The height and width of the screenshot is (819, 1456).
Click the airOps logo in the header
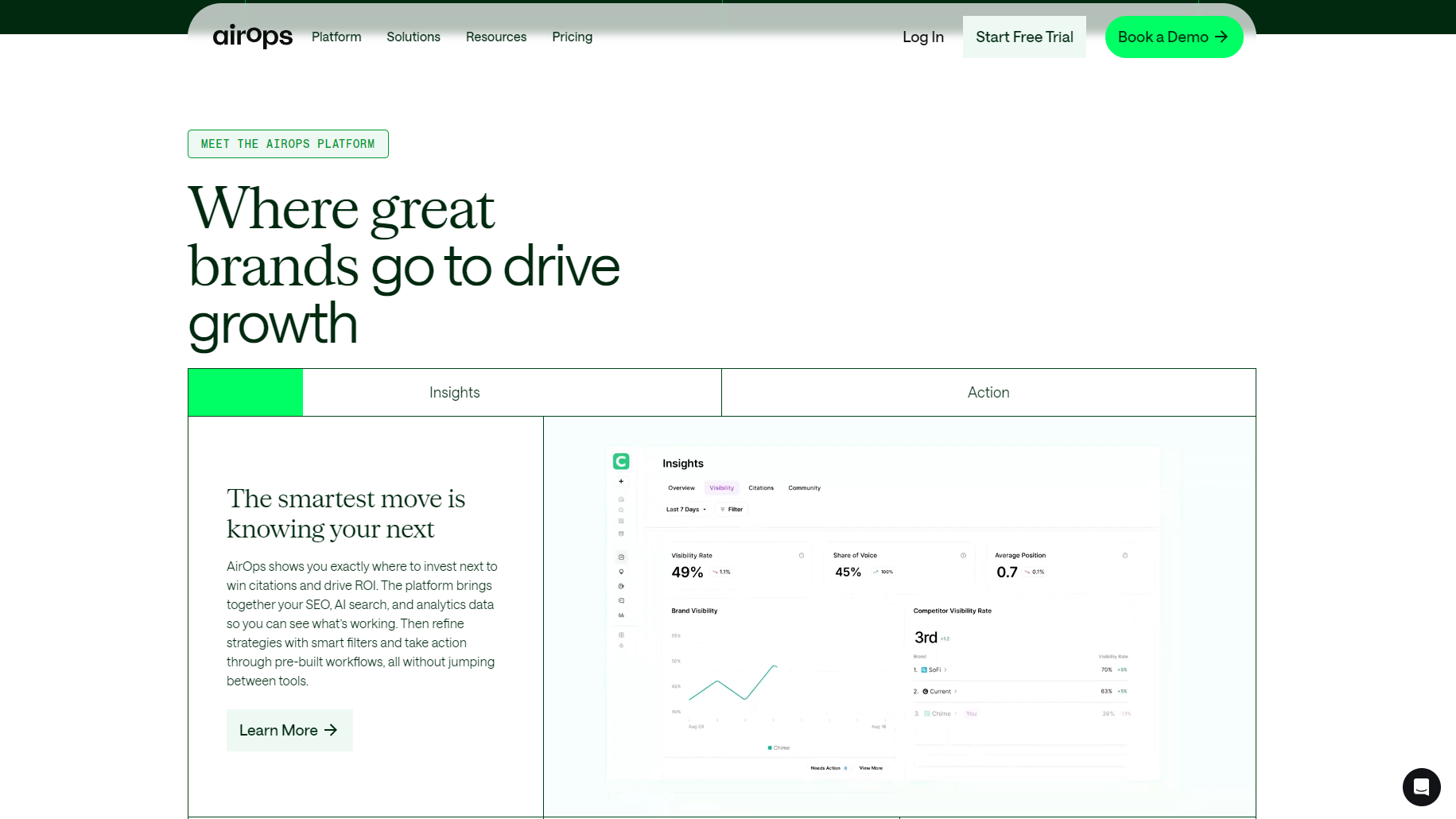(252, 37)
